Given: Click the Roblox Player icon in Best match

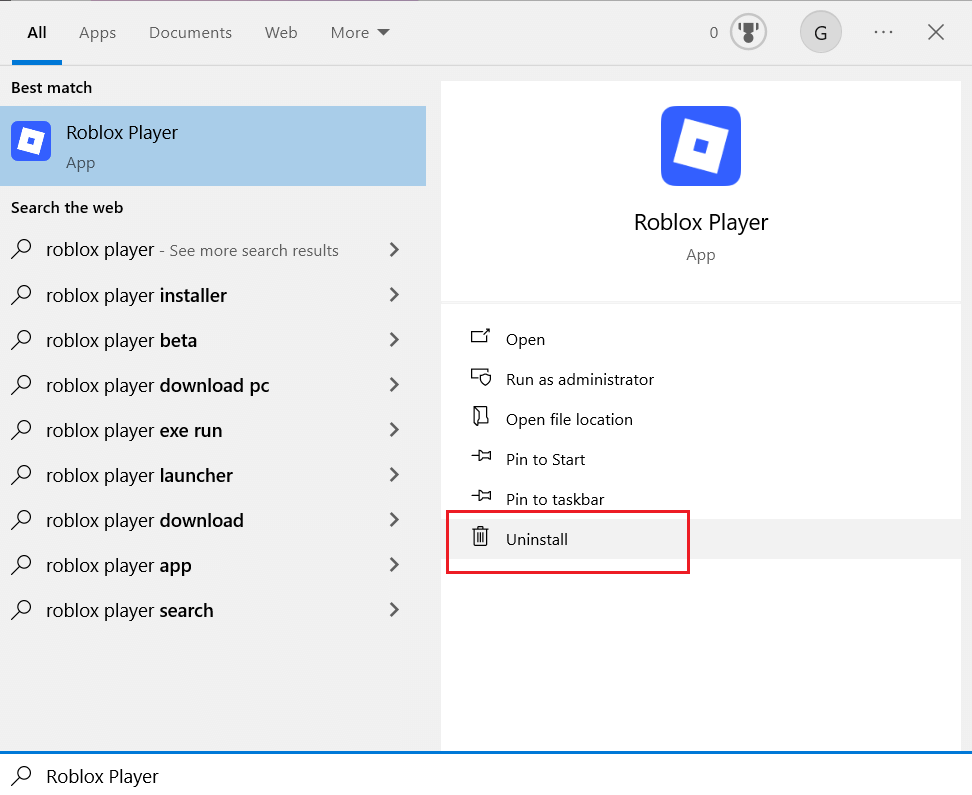Looking at the screenshot, I should 31,141.
